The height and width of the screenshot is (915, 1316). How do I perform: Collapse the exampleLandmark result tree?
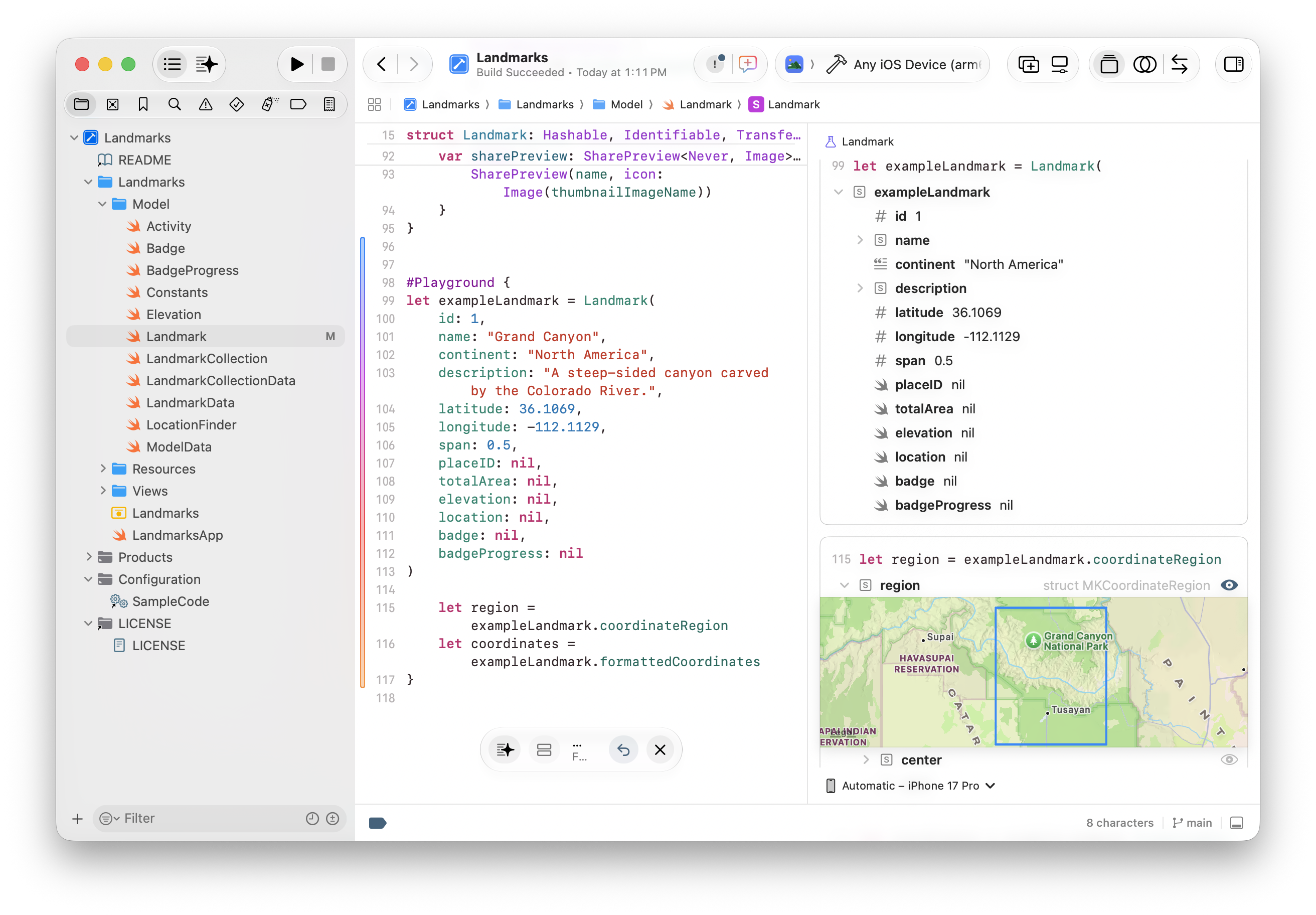[x=839, y=192]
